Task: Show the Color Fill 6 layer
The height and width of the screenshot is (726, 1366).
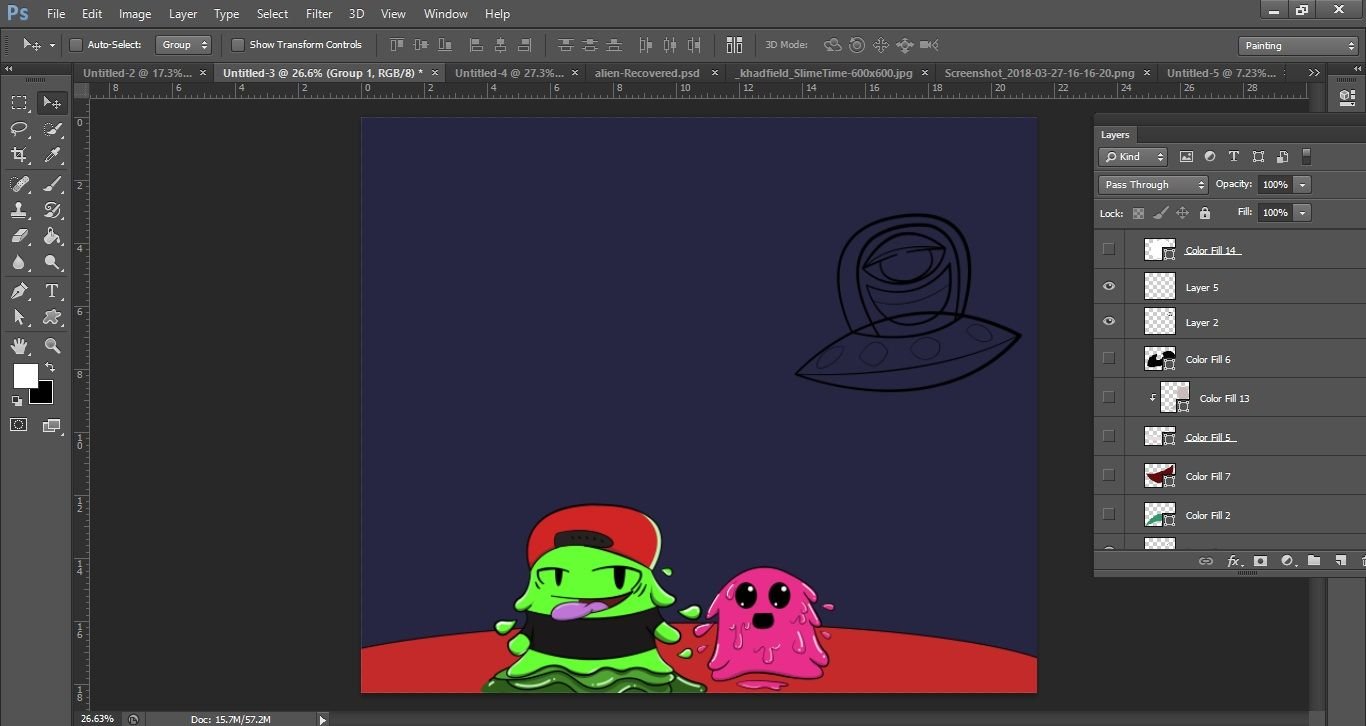Action: (1108, 358)
